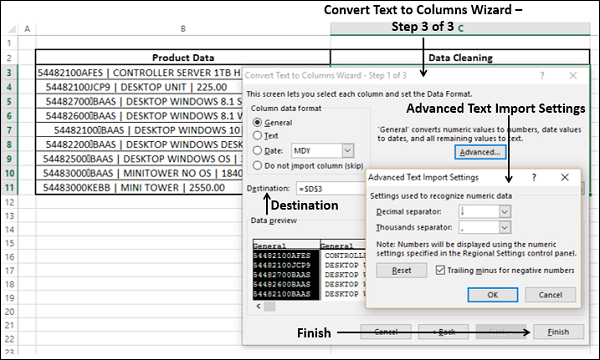The width and height of the screenshot is (600, 360).
Task: Select the Text column data format radio
Action: [x=257, y=135]
